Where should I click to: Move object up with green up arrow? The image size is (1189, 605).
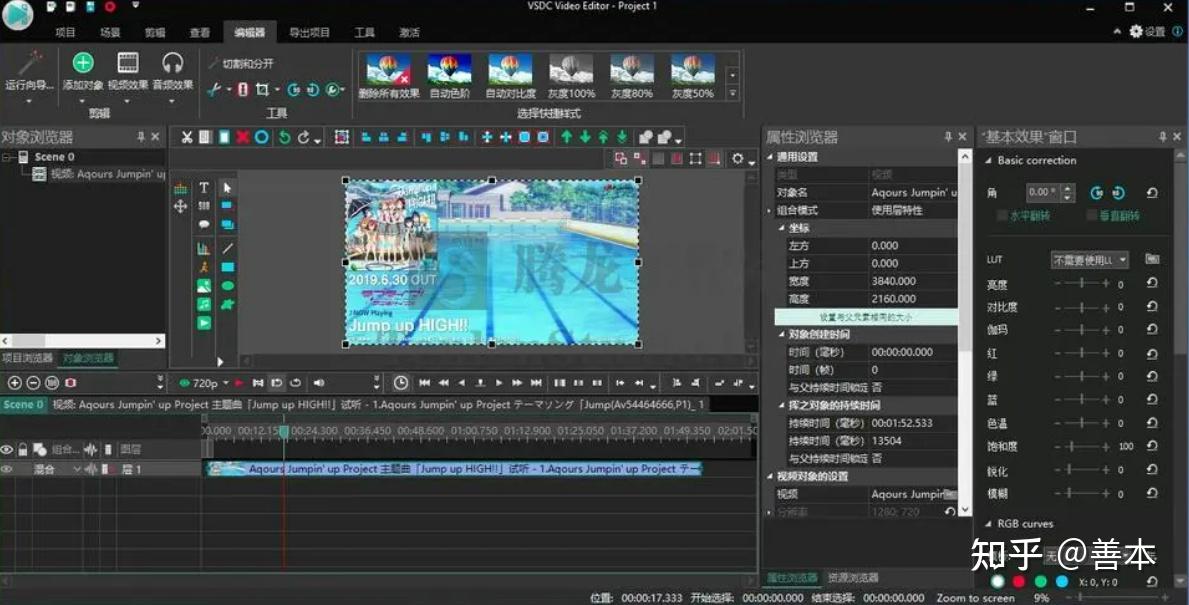[566, 137]
